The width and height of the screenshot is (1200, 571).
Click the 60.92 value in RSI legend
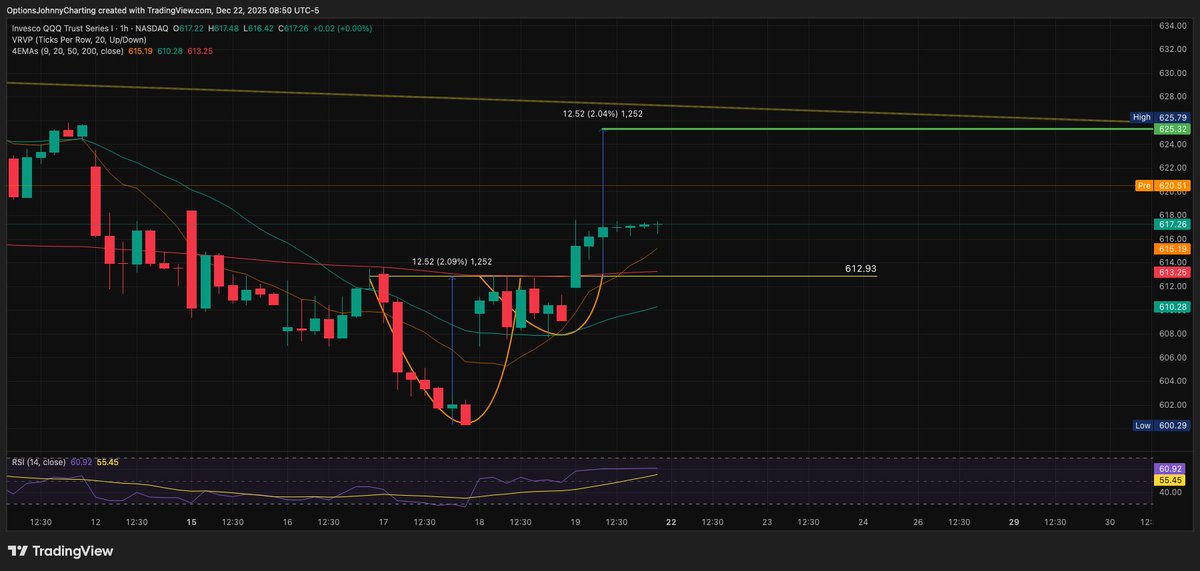coord(80,462)
